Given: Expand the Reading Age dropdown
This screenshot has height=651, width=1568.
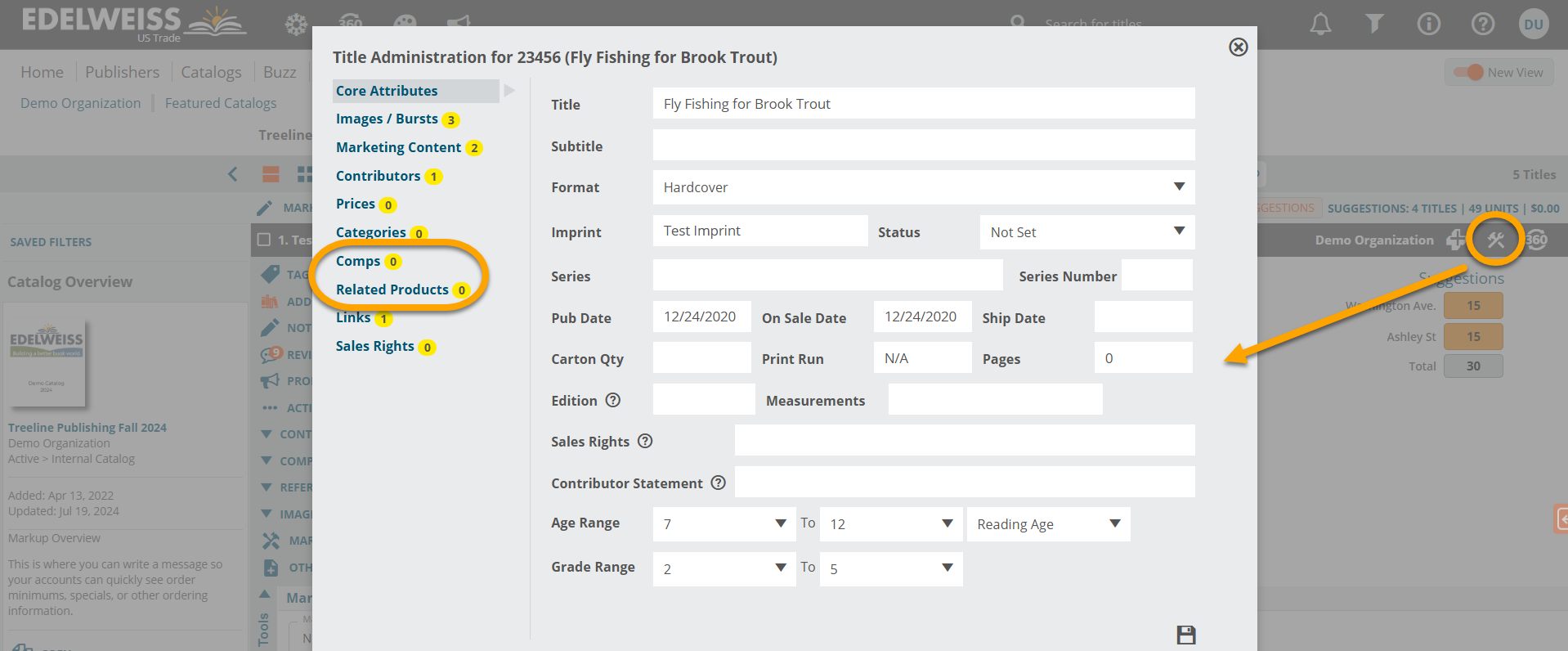Looking at the screenshot, I should [x=1048, y=524].
